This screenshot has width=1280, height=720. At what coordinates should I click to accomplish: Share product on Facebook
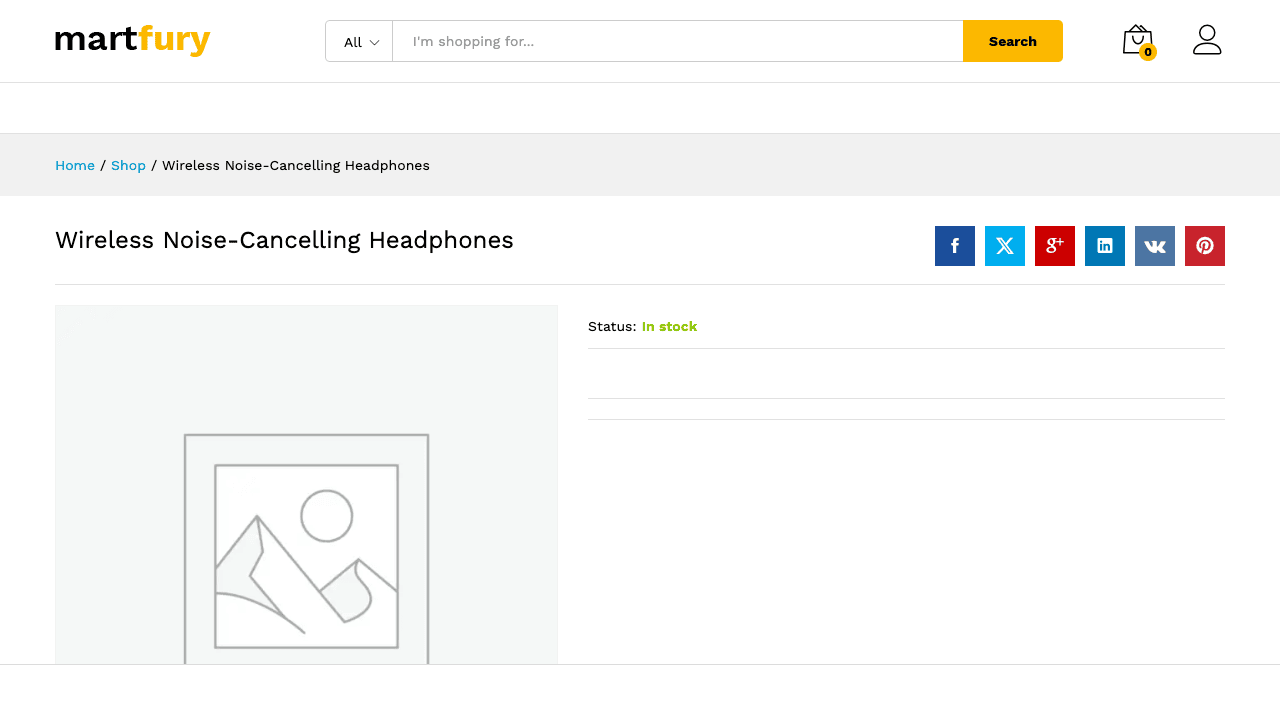955,246
